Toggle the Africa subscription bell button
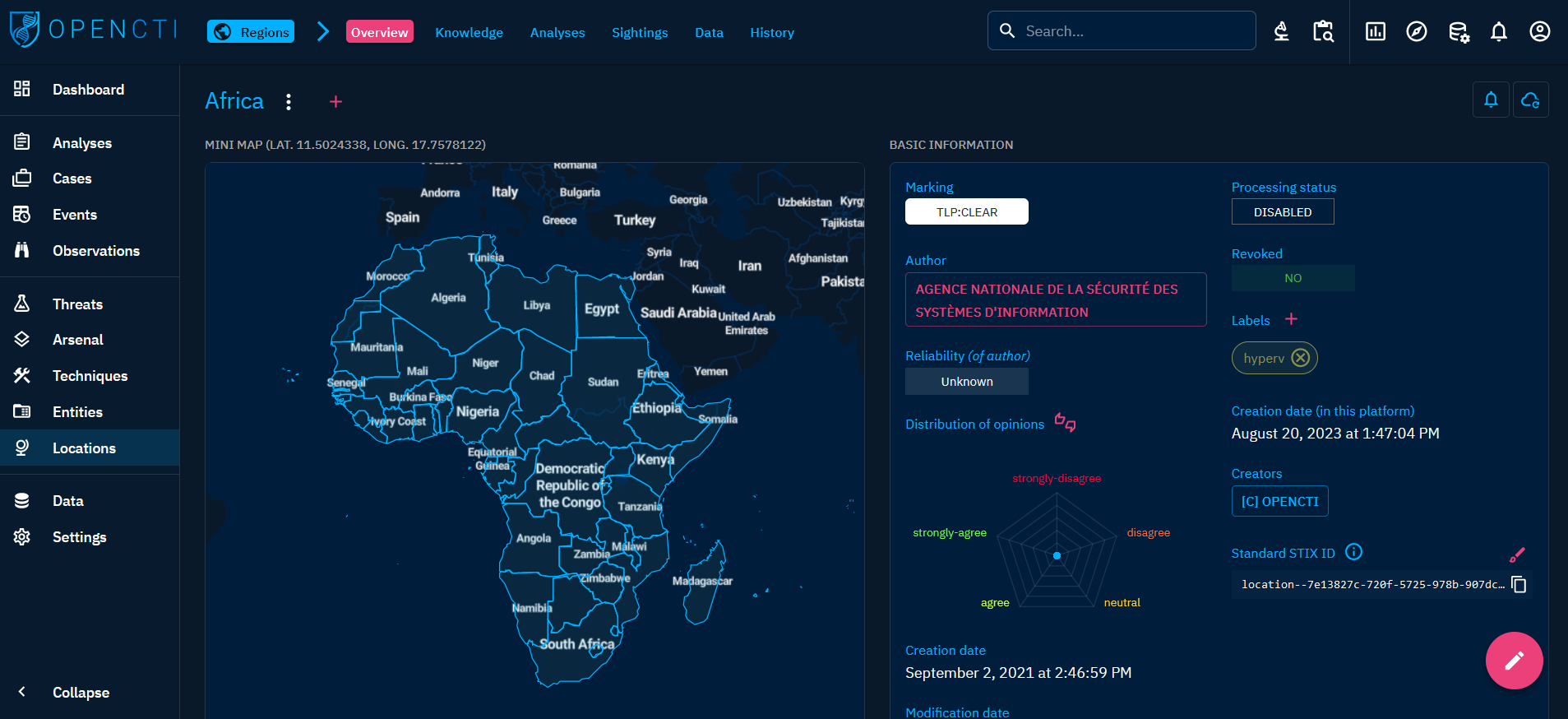Screen dimensions: 1568x719 pyautogui.click(x=1490, y=100)
